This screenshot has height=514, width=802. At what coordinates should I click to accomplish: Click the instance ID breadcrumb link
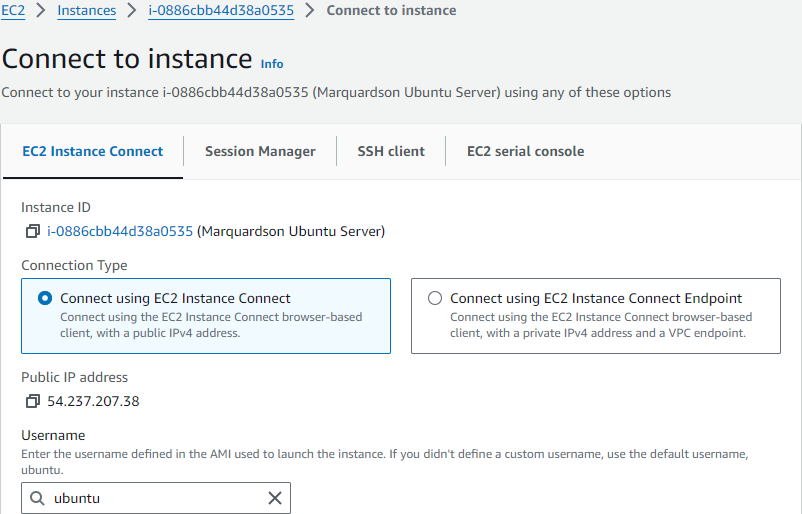(x=220, y=10)
